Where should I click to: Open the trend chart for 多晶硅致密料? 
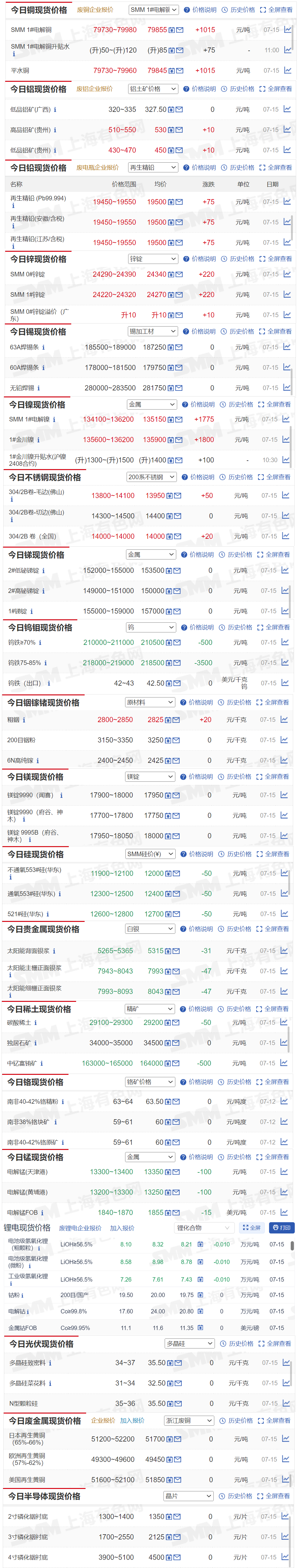pos(286,1363)
